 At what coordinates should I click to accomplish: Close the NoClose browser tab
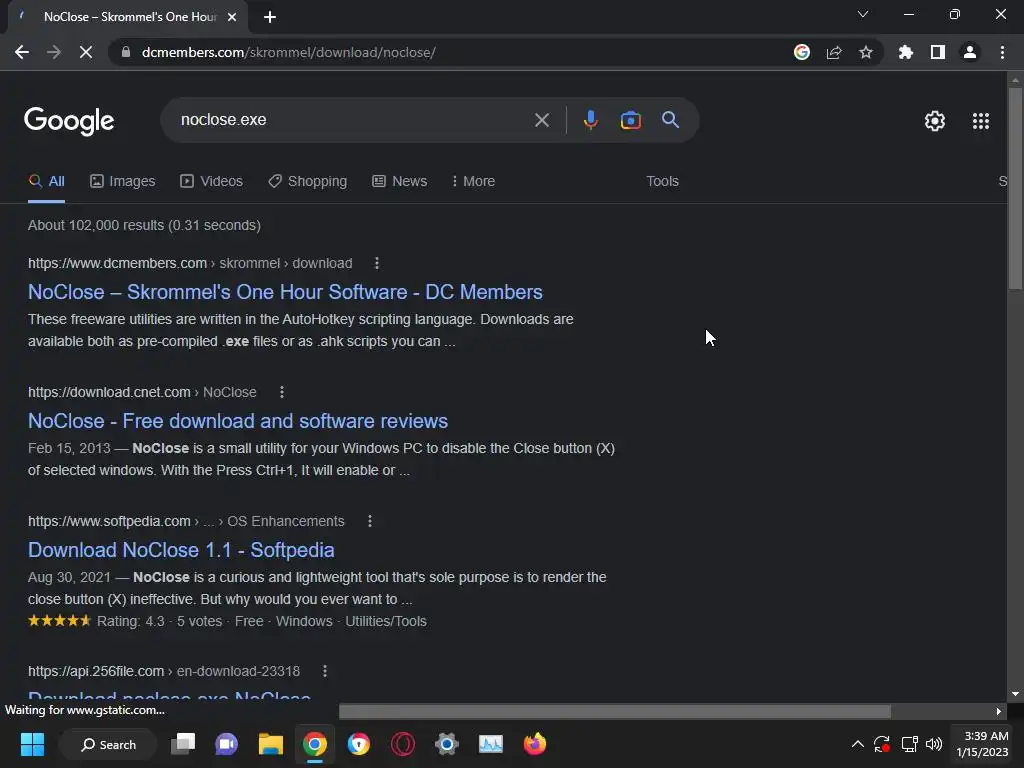click(232, 17)
